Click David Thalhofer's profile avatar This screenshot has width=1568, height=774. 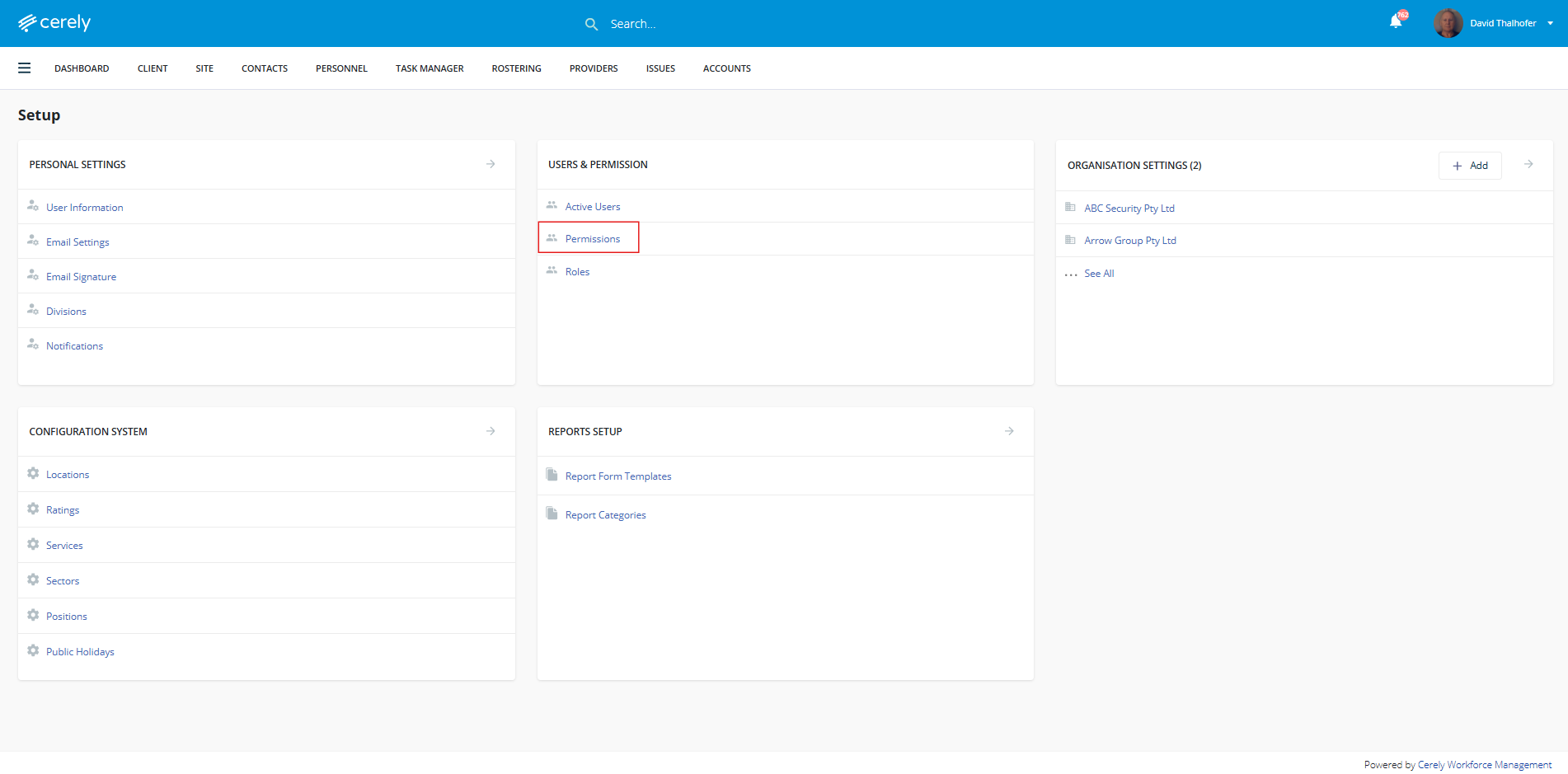[1448, 23]
